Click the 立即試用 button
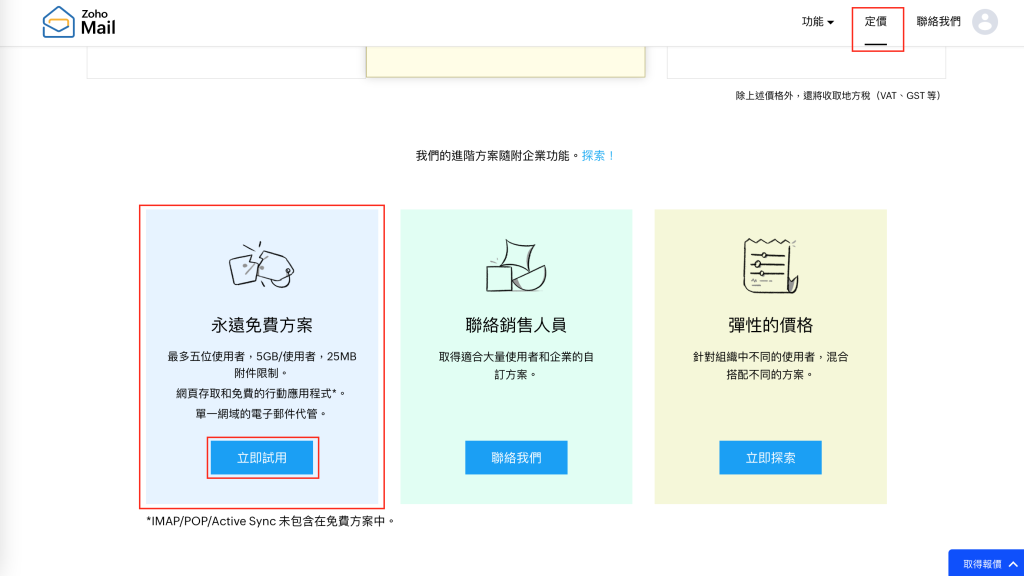Viewport: 1024px width, 576px height. pos(262,458)
